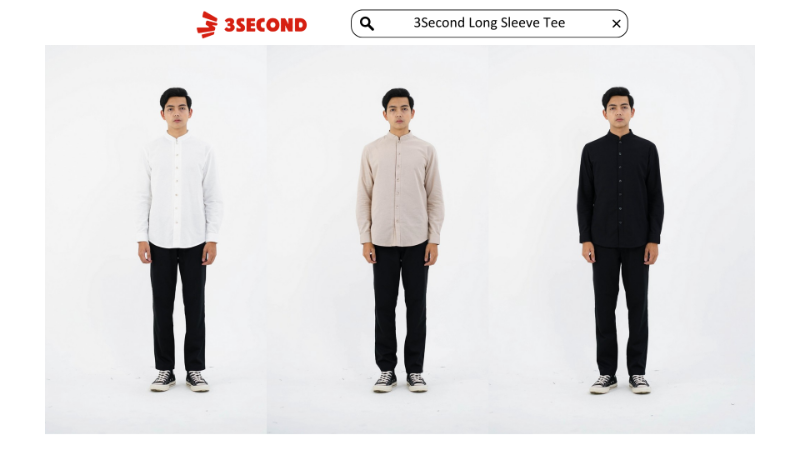Click the sneakers of the black-shirt model
This screenshot has height=450, width=800.
coord(620,384)
